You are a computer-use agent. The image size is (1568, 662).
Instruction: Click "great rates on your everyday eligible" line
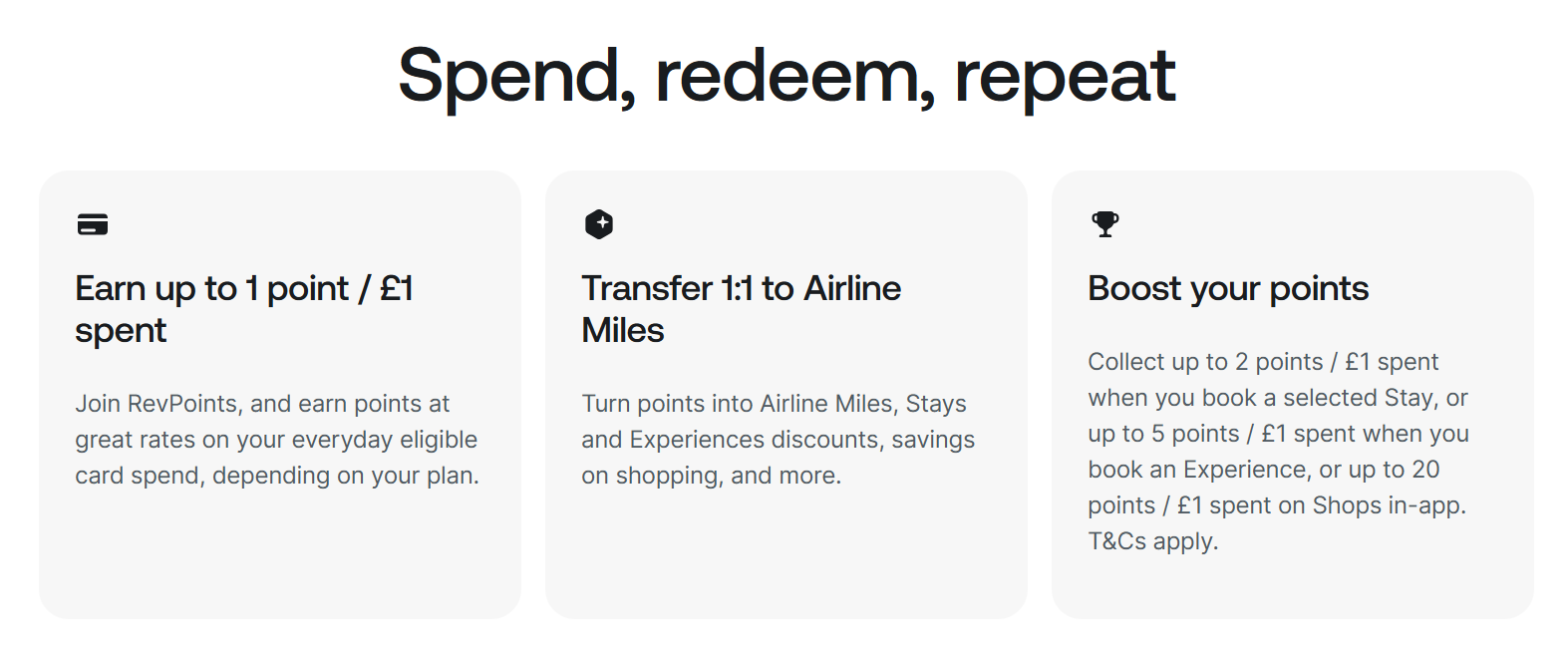(276, 440)
